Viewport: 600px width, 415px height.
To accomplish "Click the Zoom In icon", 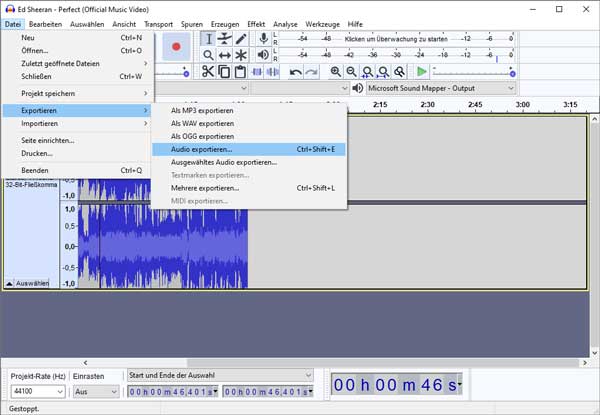I will pos(336,72).
